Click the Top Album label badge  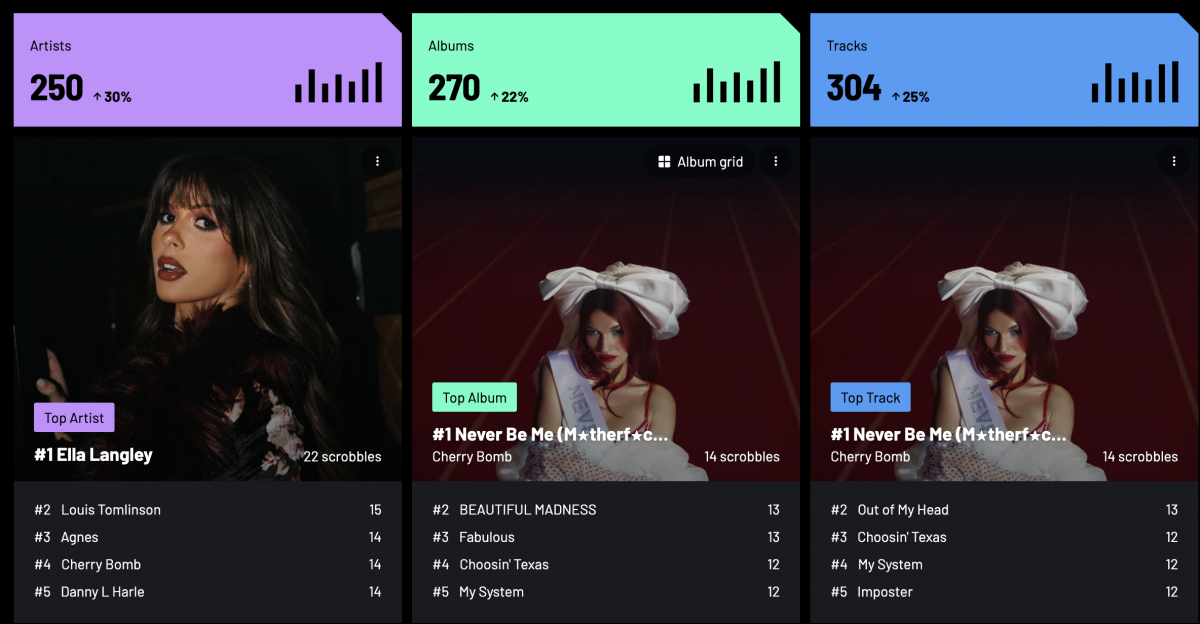tap(474, 397)
